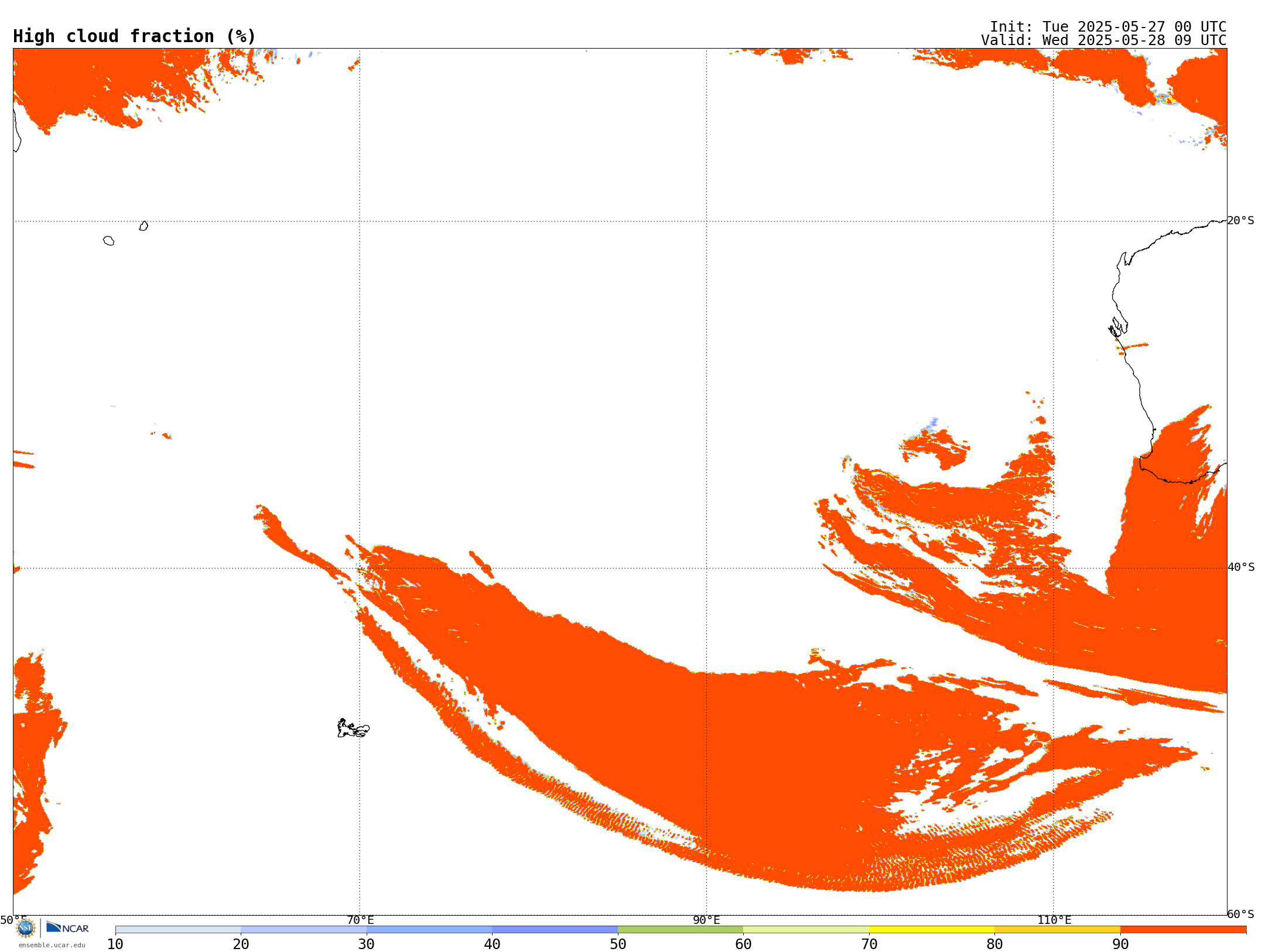Click the 30–40 blue colorbar segment
The image size is (1265, 952).
click(429, 930)
